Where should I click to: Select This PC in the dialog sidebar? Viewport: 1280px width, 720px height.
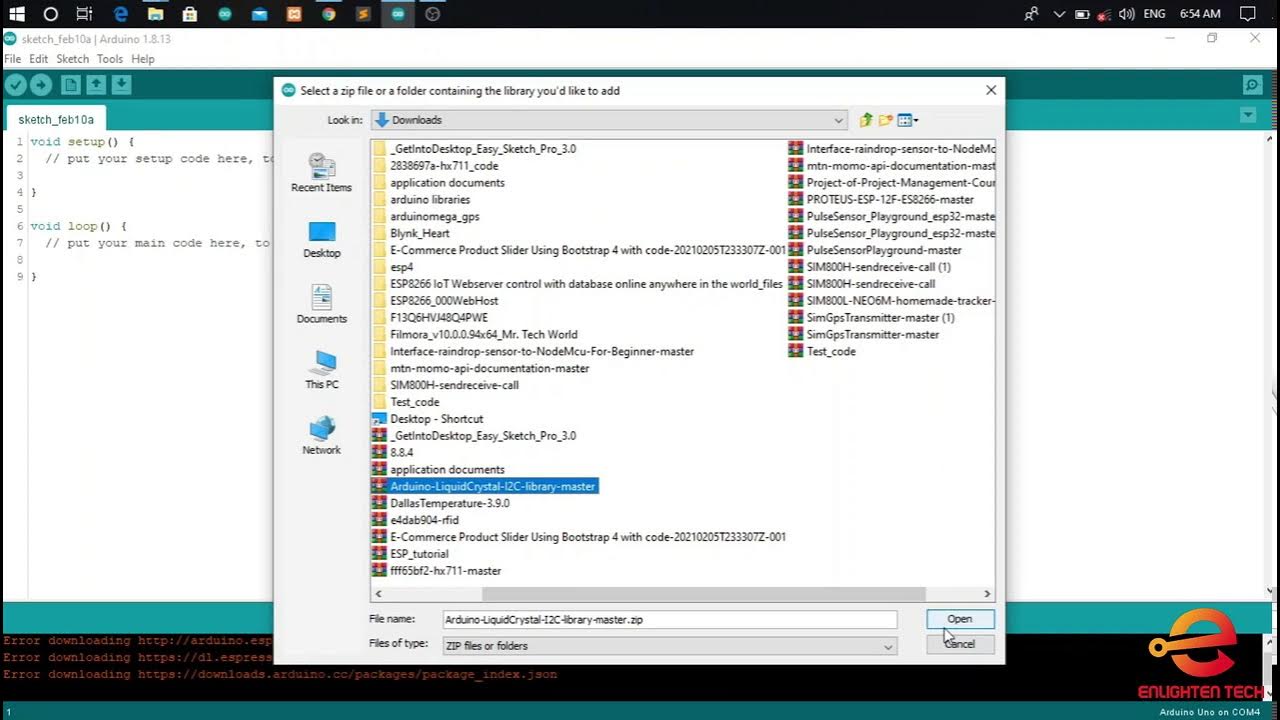pyautogui.click(x=321, y=370)
